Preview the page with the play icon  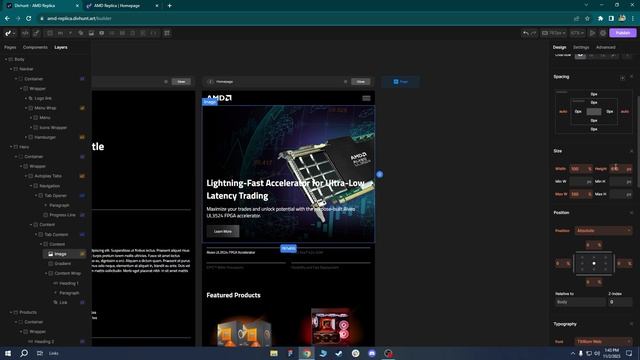click(x=593, y=33)
